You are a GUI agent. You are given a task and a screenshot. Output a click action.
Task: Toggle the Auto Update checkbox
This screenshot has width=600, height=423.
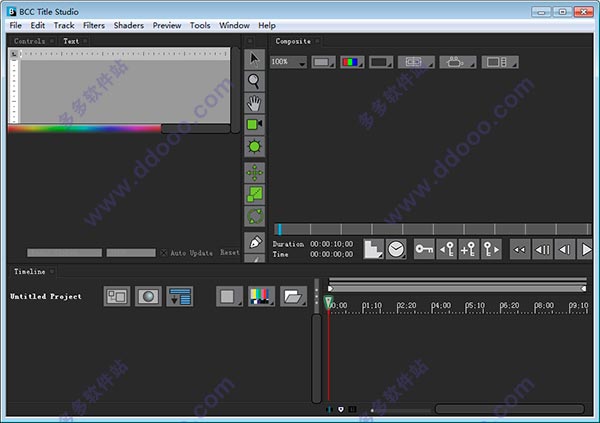164,253
